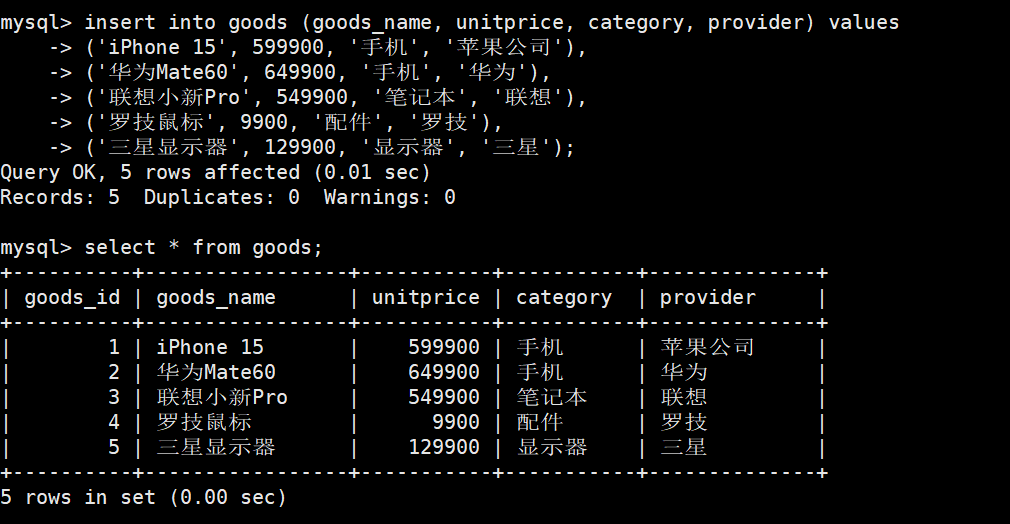The height and width of the screenshot is (524, 1010).
Task: Click provider '苹果公司' in the result table
Action: point(707,347)
